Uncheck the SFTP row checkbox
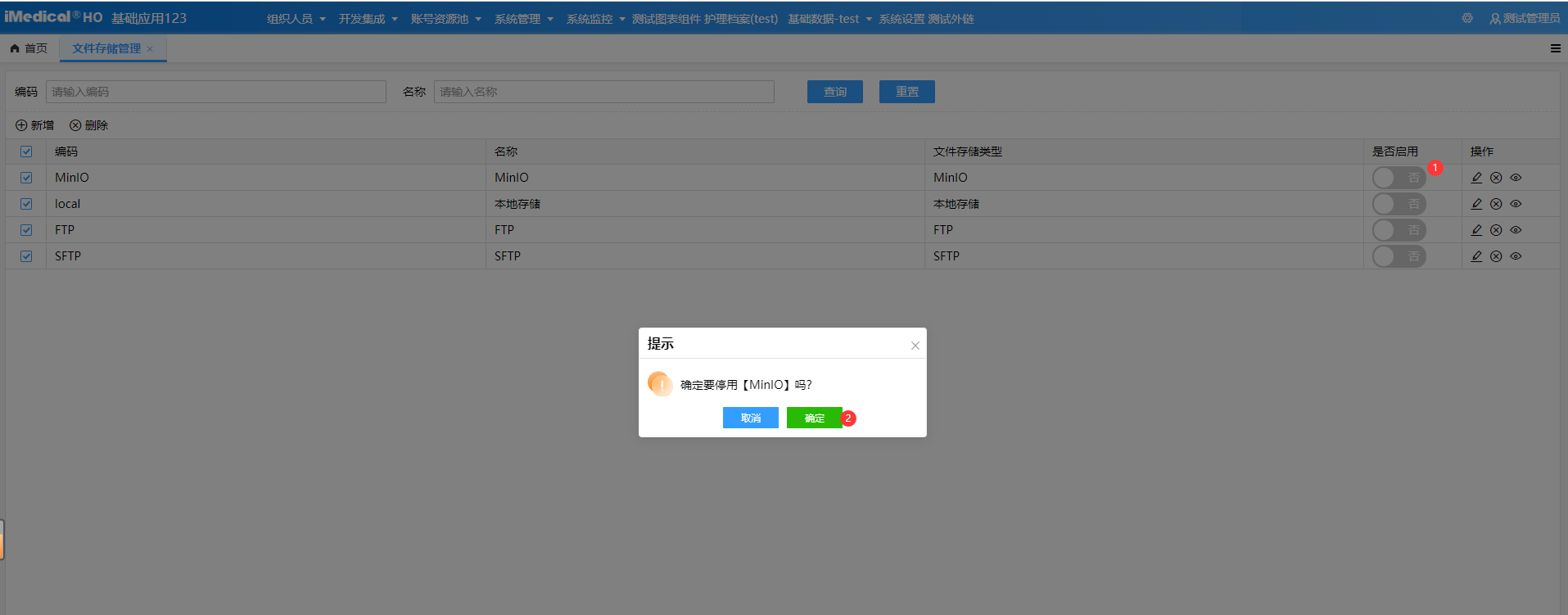The image size is (1568, 615). coord(26,256)
